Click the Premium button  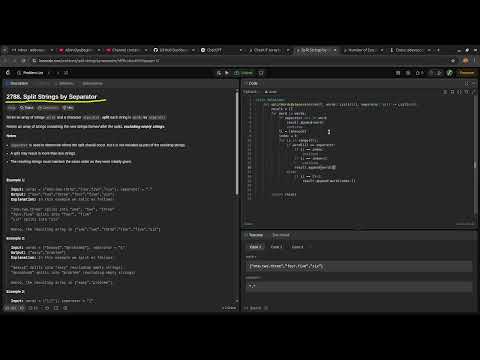(x=466, y=73)
